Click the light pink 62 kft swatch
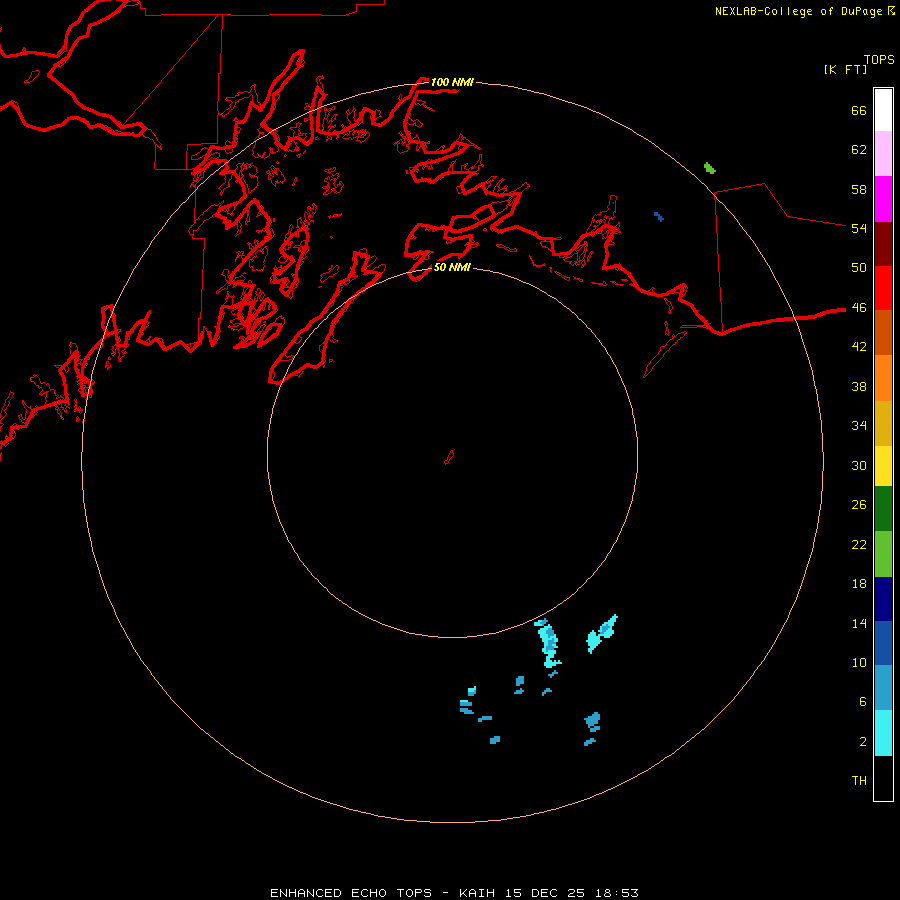This screenshot has width=900, height=900. point(883,153)
